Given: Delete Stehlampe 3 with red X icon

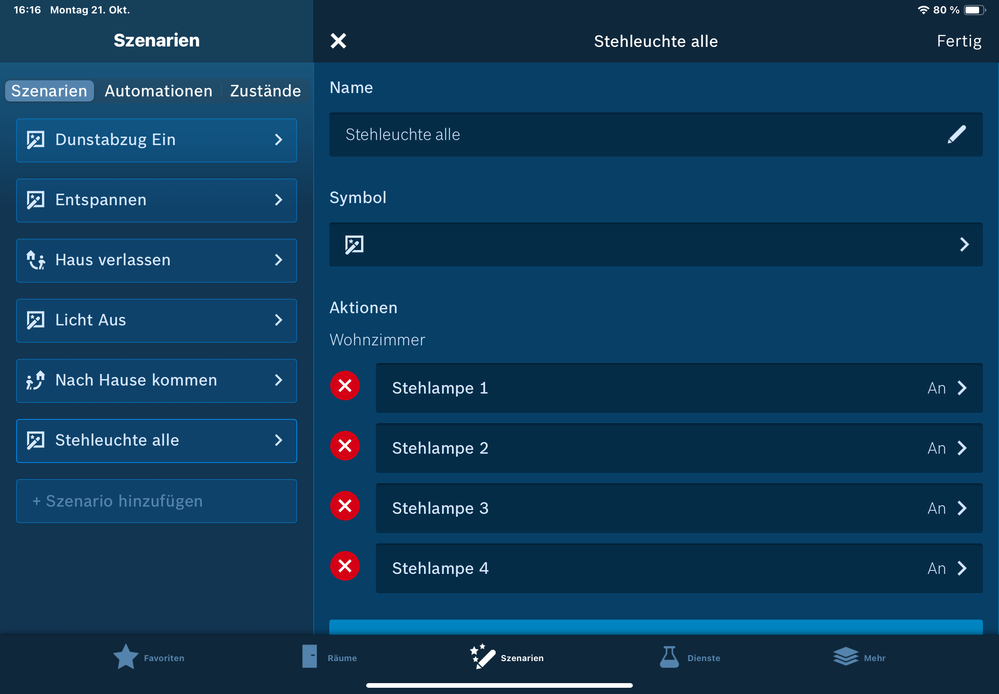Looking at the screenshot, I should 345,507.
